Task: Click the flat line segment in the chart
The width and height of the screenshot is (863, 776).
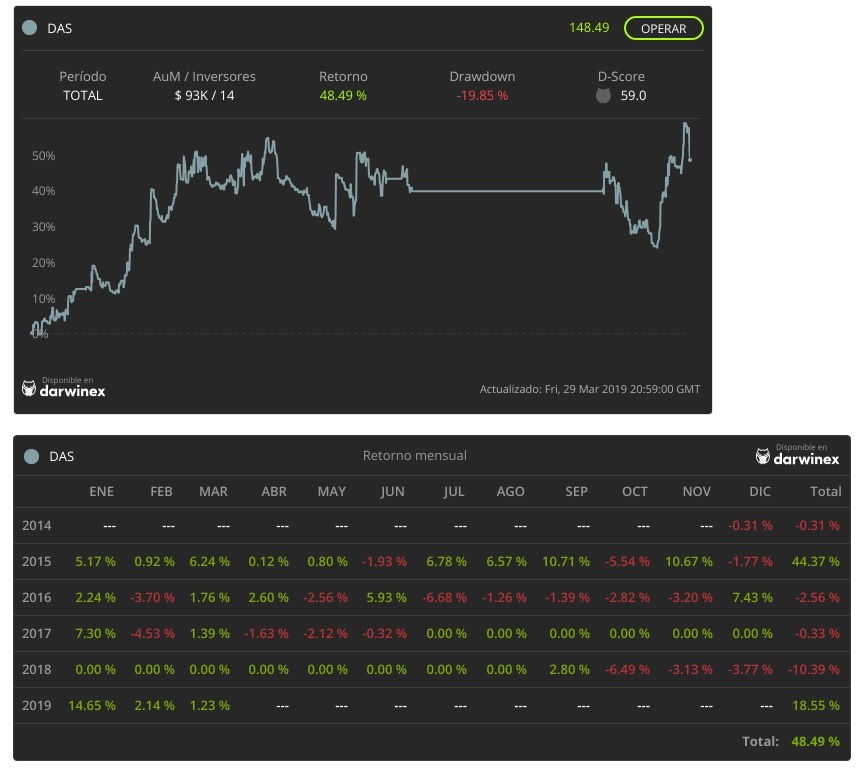Action: (505, 191)
